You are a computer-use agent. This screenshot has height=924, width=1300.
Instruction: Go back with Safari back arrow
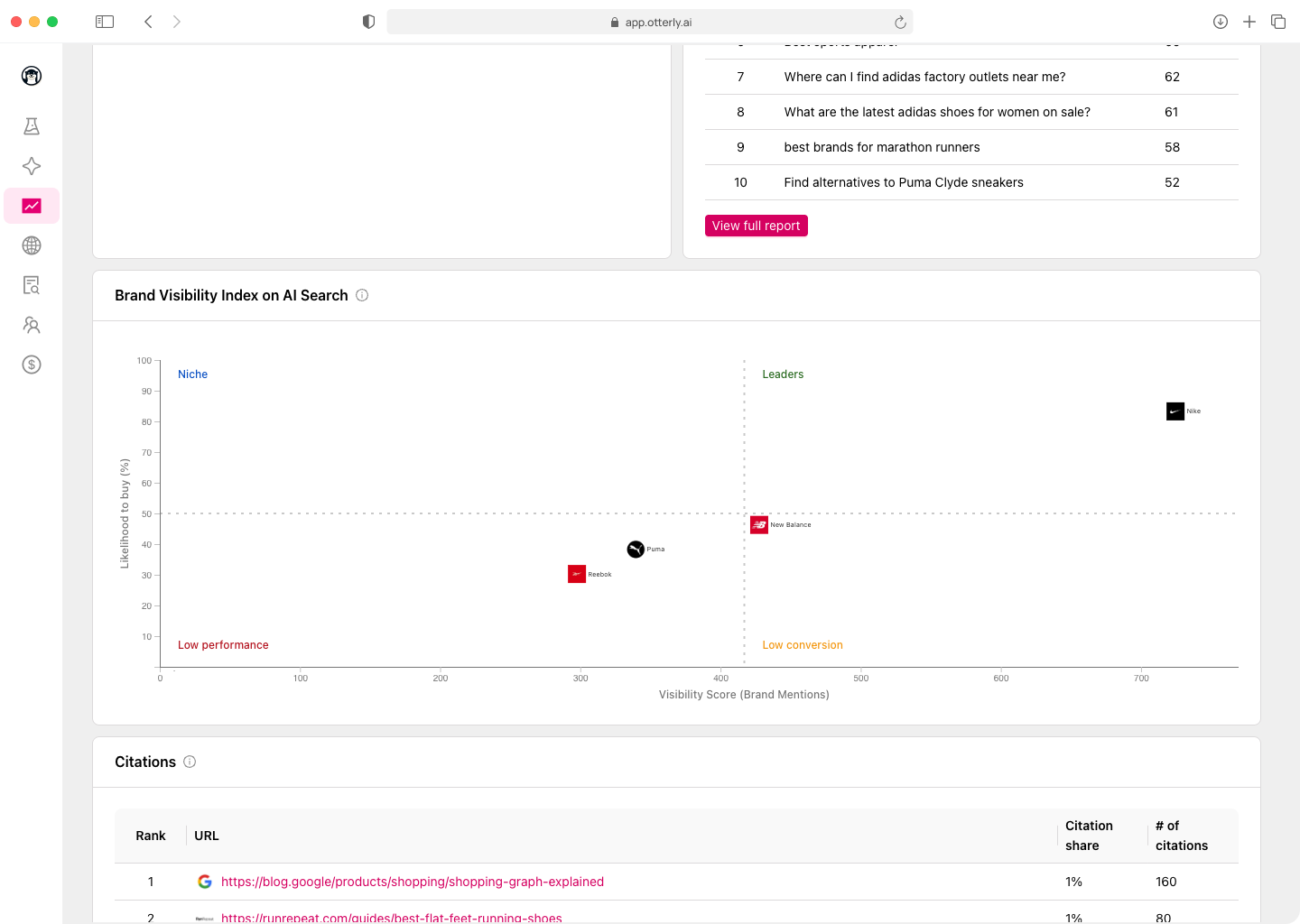click(x=148, y=22)
